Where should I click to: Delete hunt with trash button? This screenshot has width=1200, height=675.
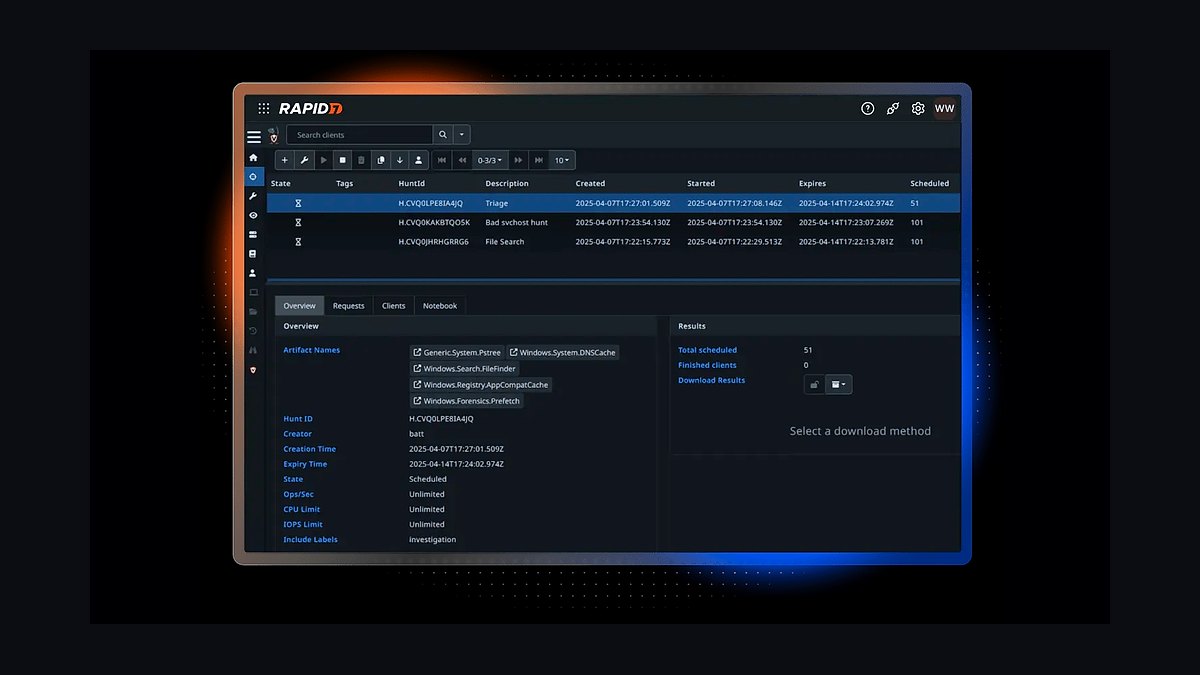[x=361, y=160]
